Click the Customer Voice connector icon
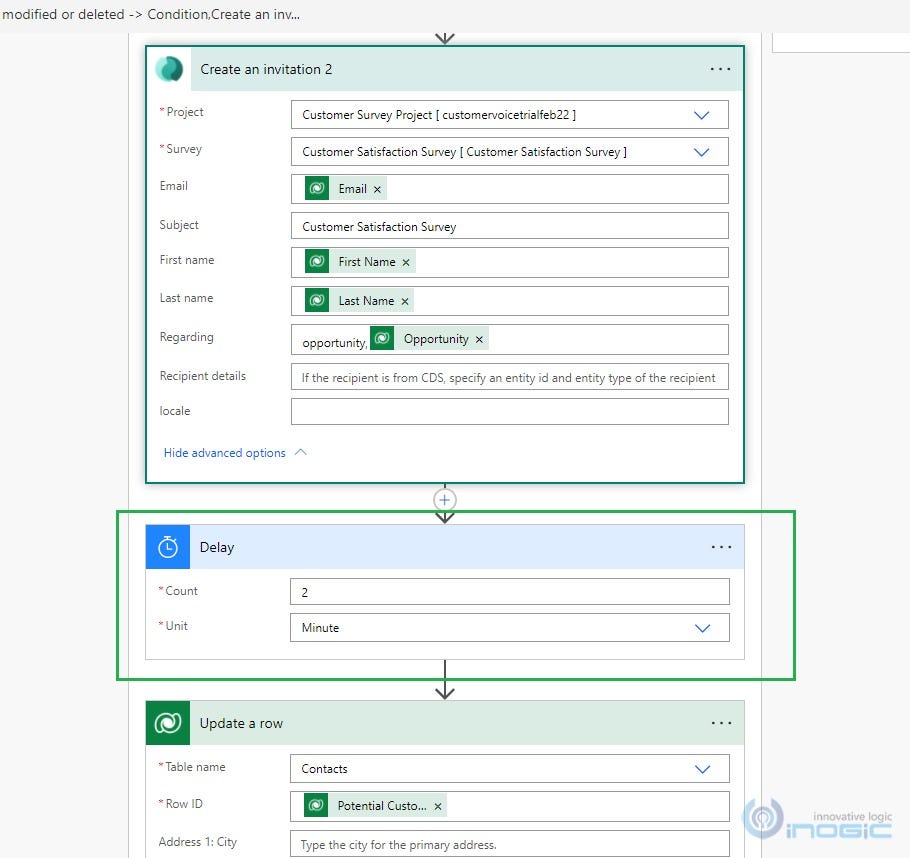910x858 pixels. click(x=169, y=69)
